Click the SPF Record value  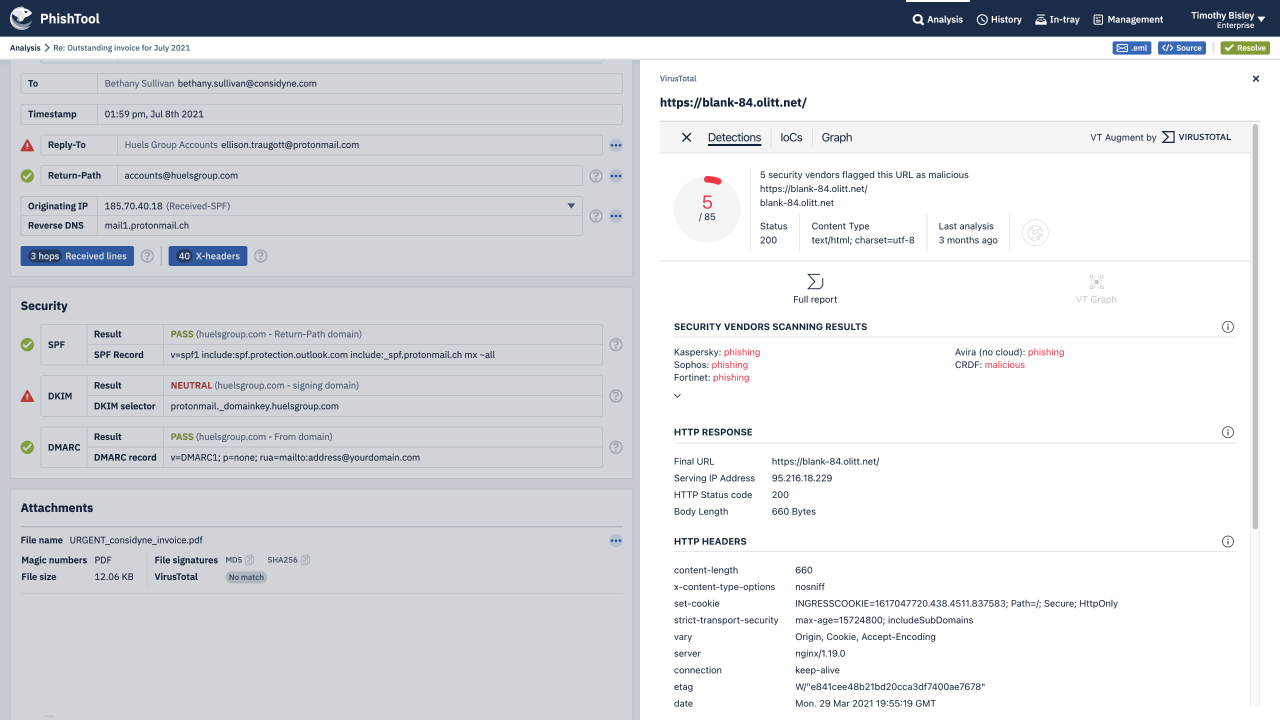pos(333,355)
